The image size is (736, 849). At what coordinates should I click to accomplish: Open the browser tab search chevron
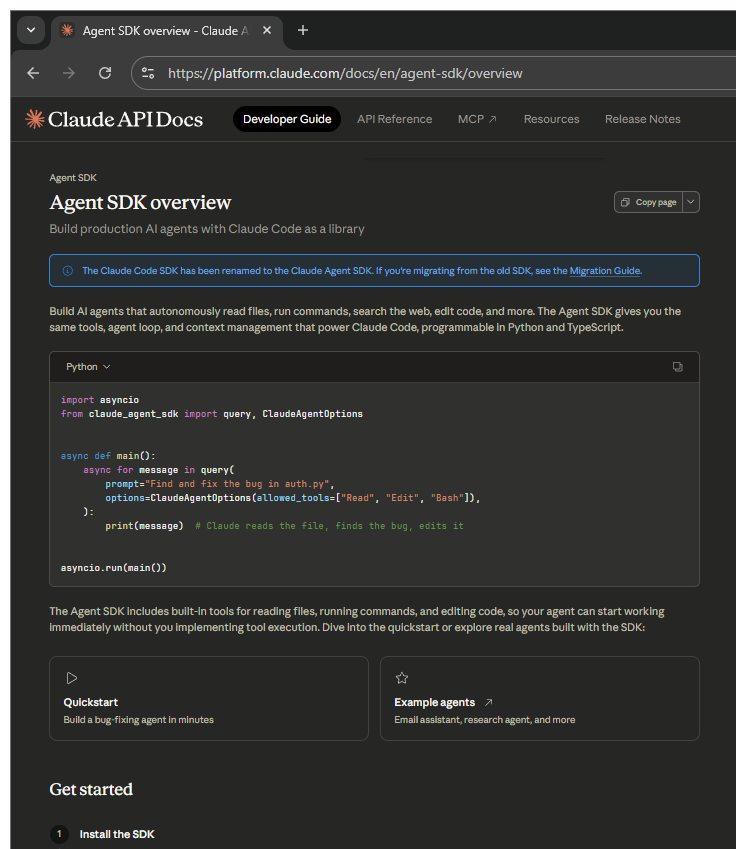[31, 30]
